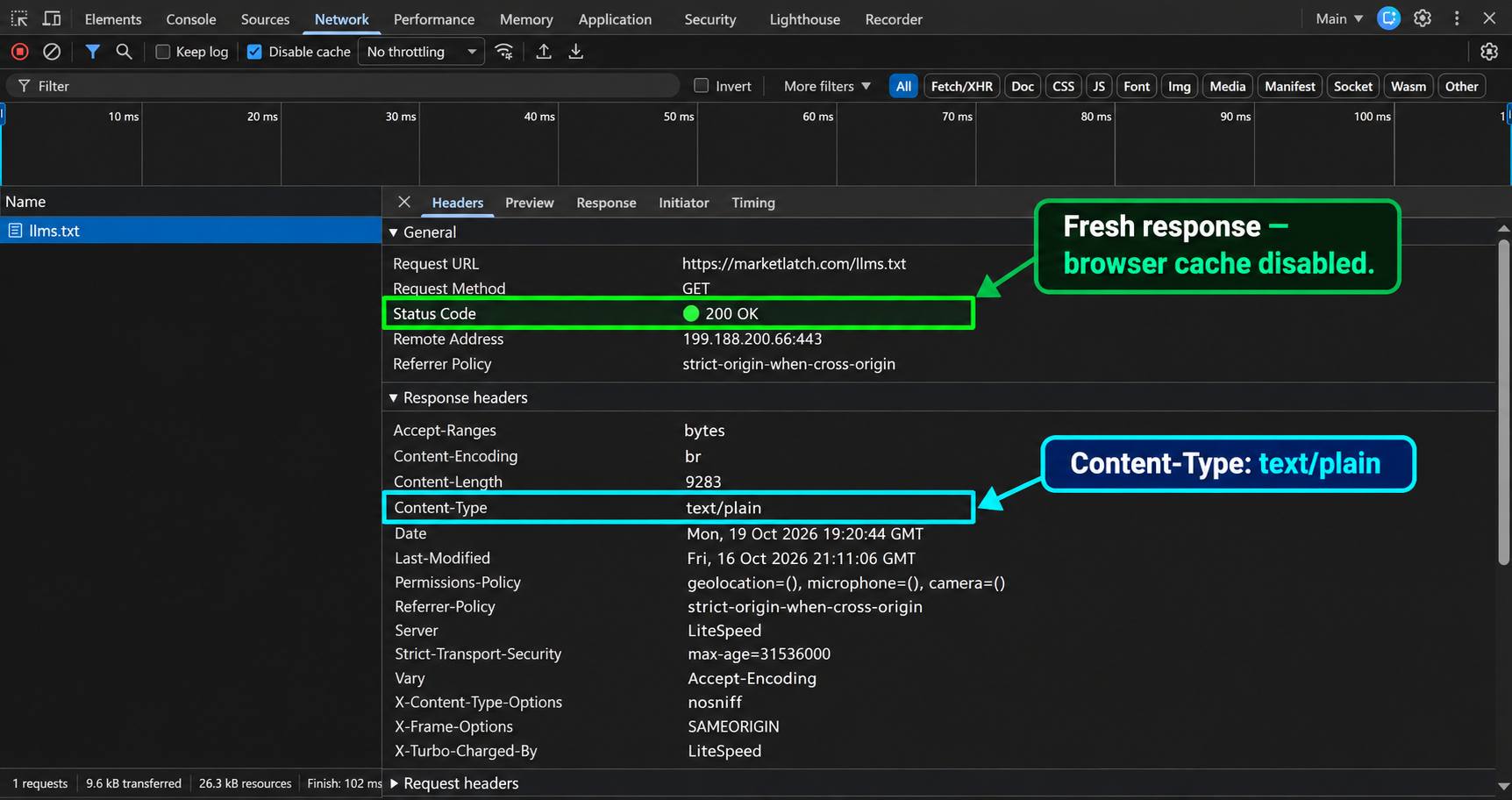Click the headers pane vertical scrollbar

click(1504, 400)
